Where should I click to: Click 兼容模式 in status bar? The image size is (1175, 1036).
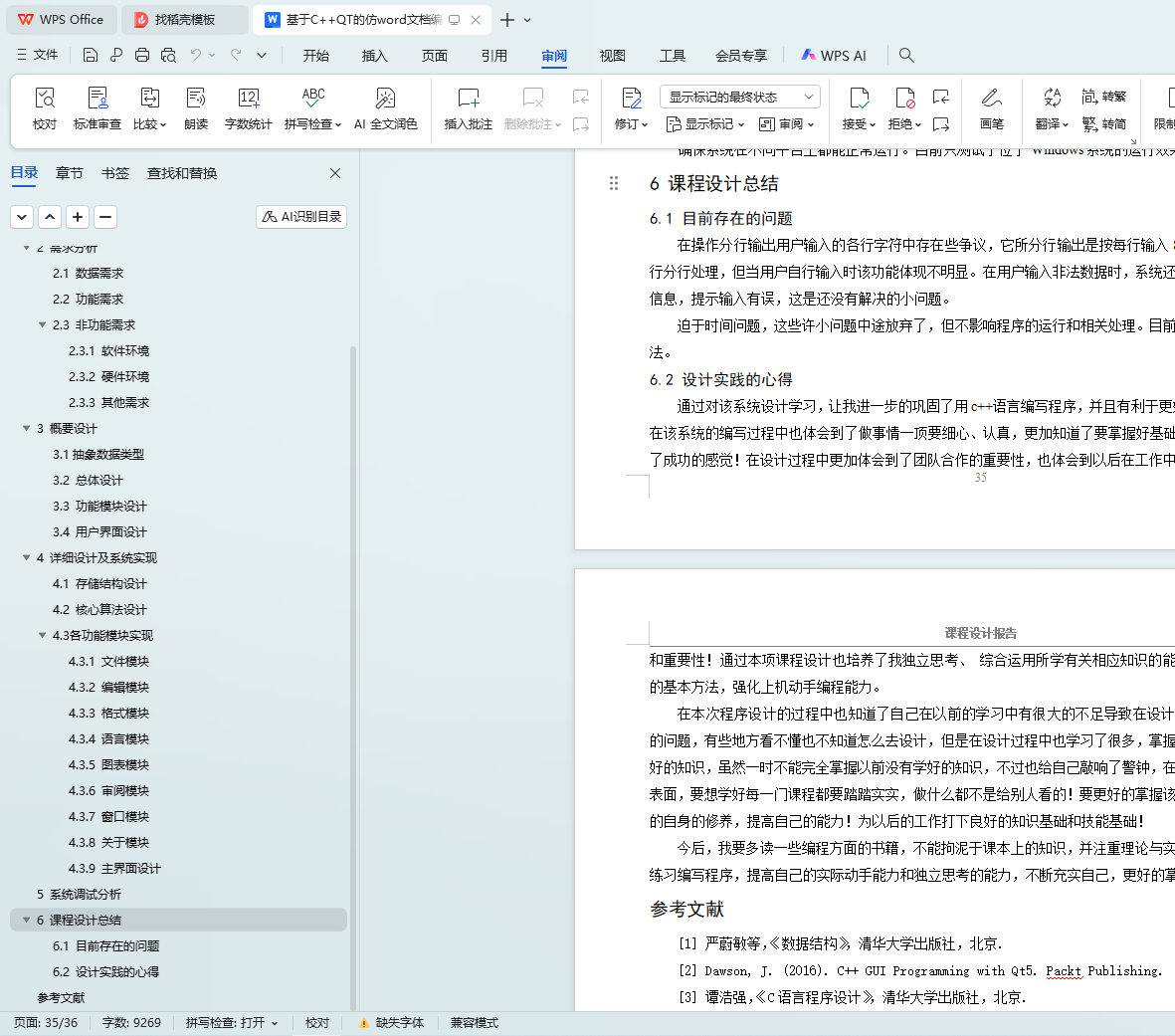pos(474,1022)
